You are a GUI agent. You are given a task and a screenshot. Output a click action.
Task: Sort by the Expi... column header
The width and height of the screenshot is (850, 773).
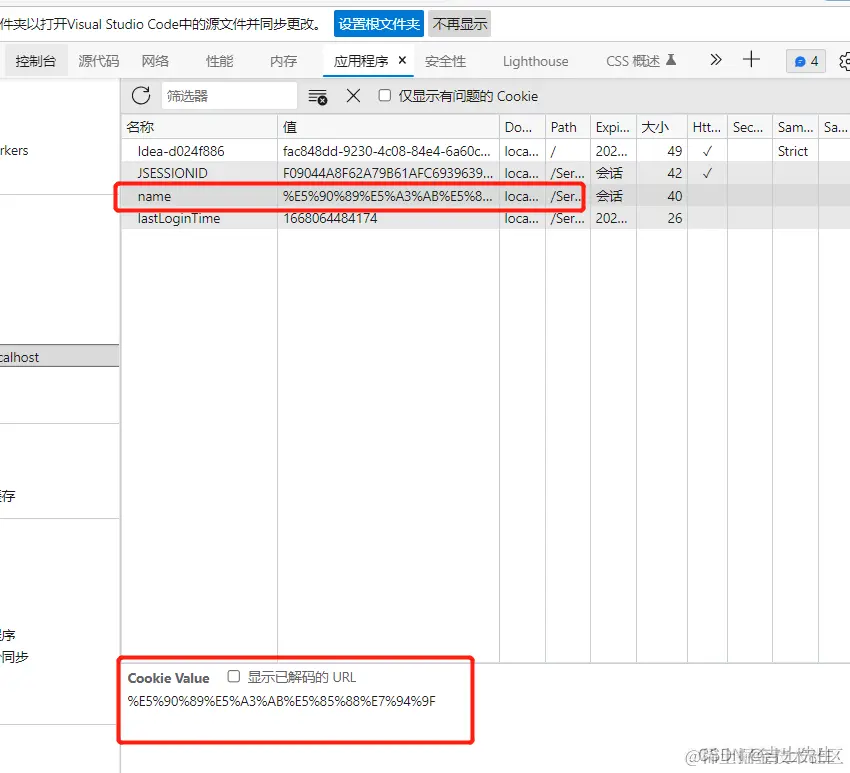coord(613,127)
